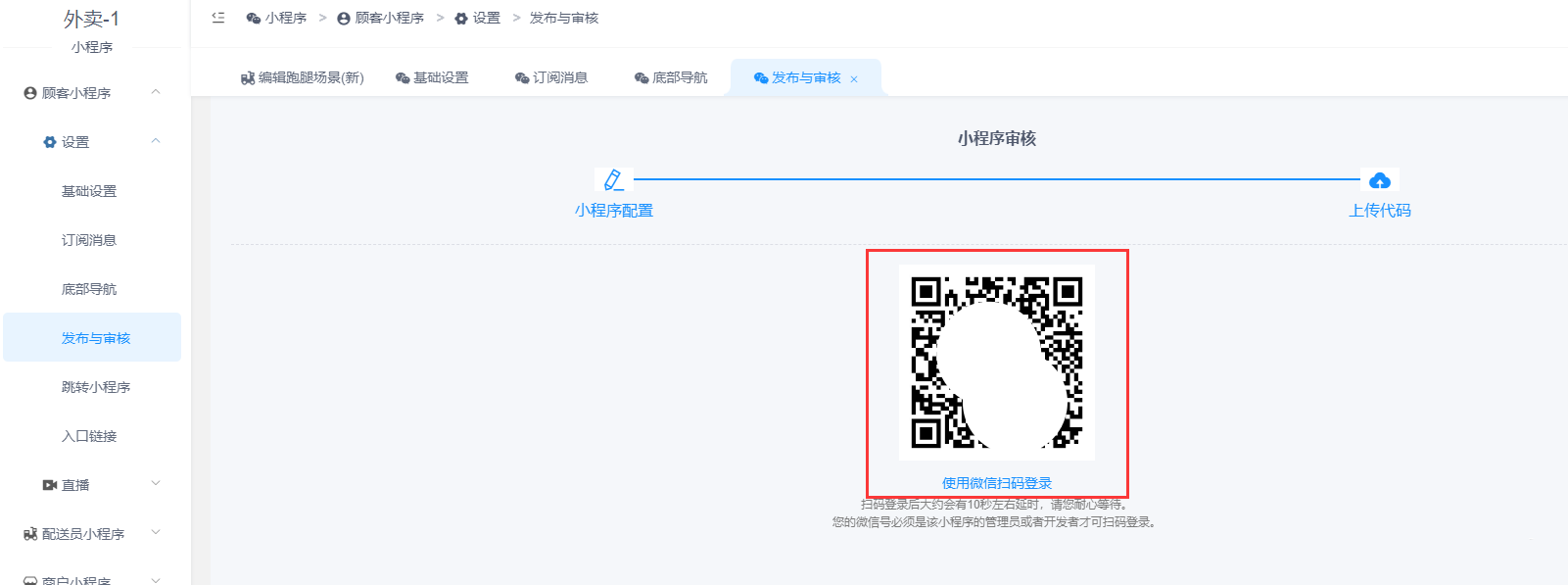Open 入口链接 in the sidebar
This screenshot has width=1568, height=585.
pos(92,436)
